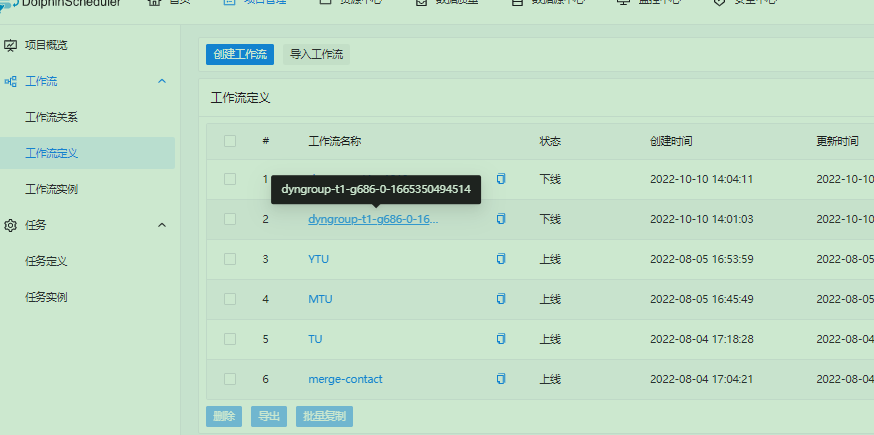Open the merge-contact workflow link
Viewport: 874px width, 435px height.
click(x=346, y=379)
